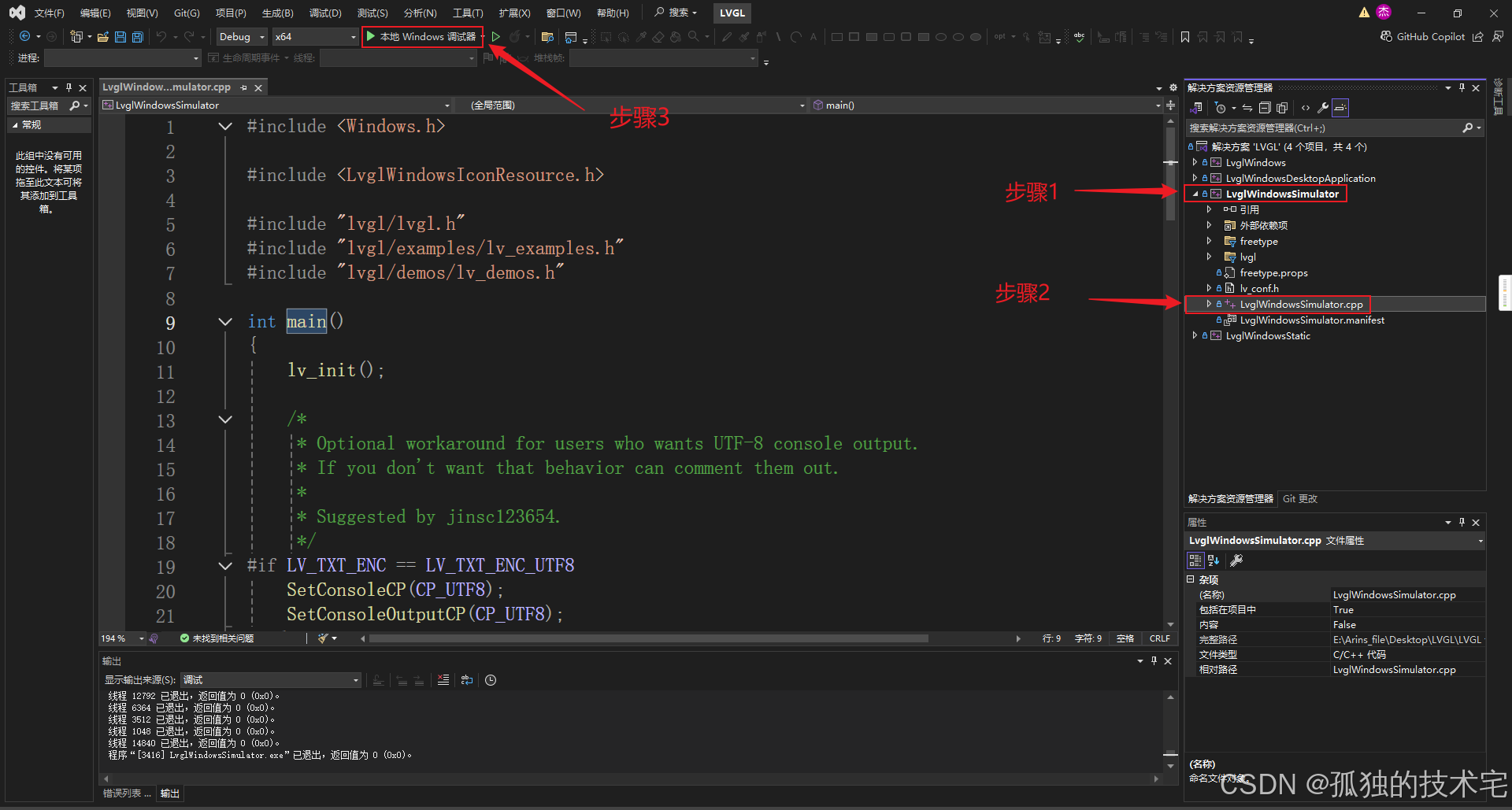Image resolution: width=1512 pixels, height=810 pixels.
Task: Toggle word wrap in the output window
Action: tap(466, 680)
